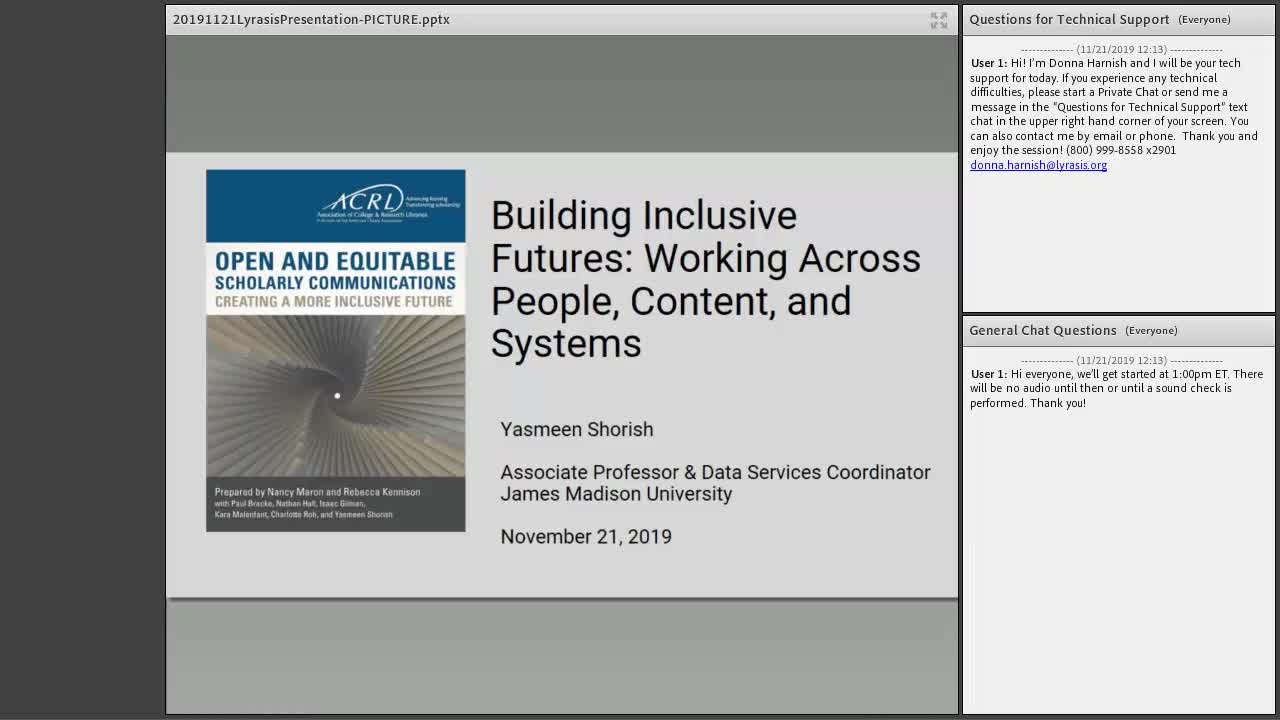Click the timestamp in the General Chat pod
Image resolution: width=1280 pixels, height=720 pixels.
click(1121, 360)
